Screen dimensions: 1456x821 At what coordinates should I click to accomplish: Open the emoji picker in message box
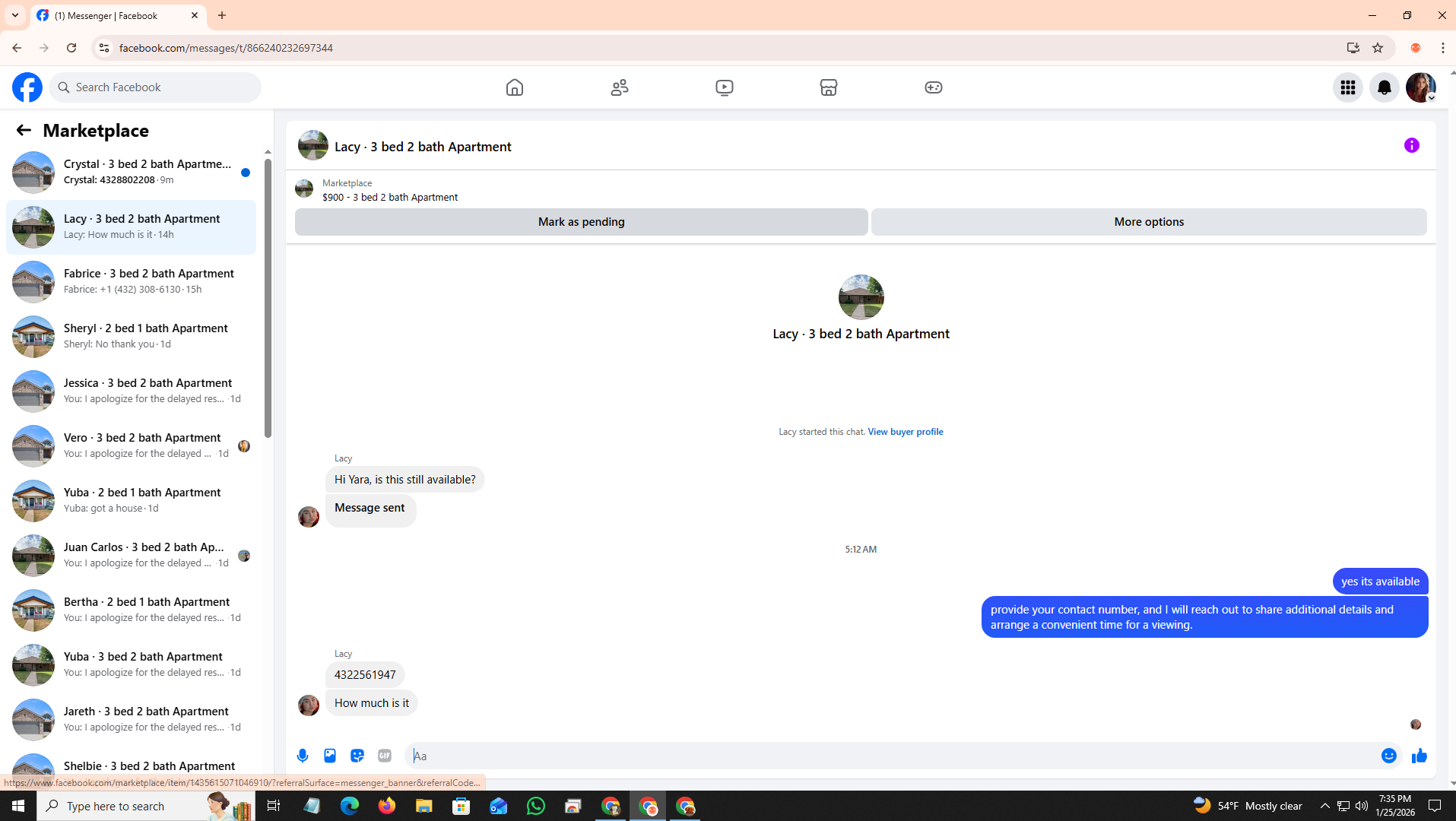coord(1389,756)
